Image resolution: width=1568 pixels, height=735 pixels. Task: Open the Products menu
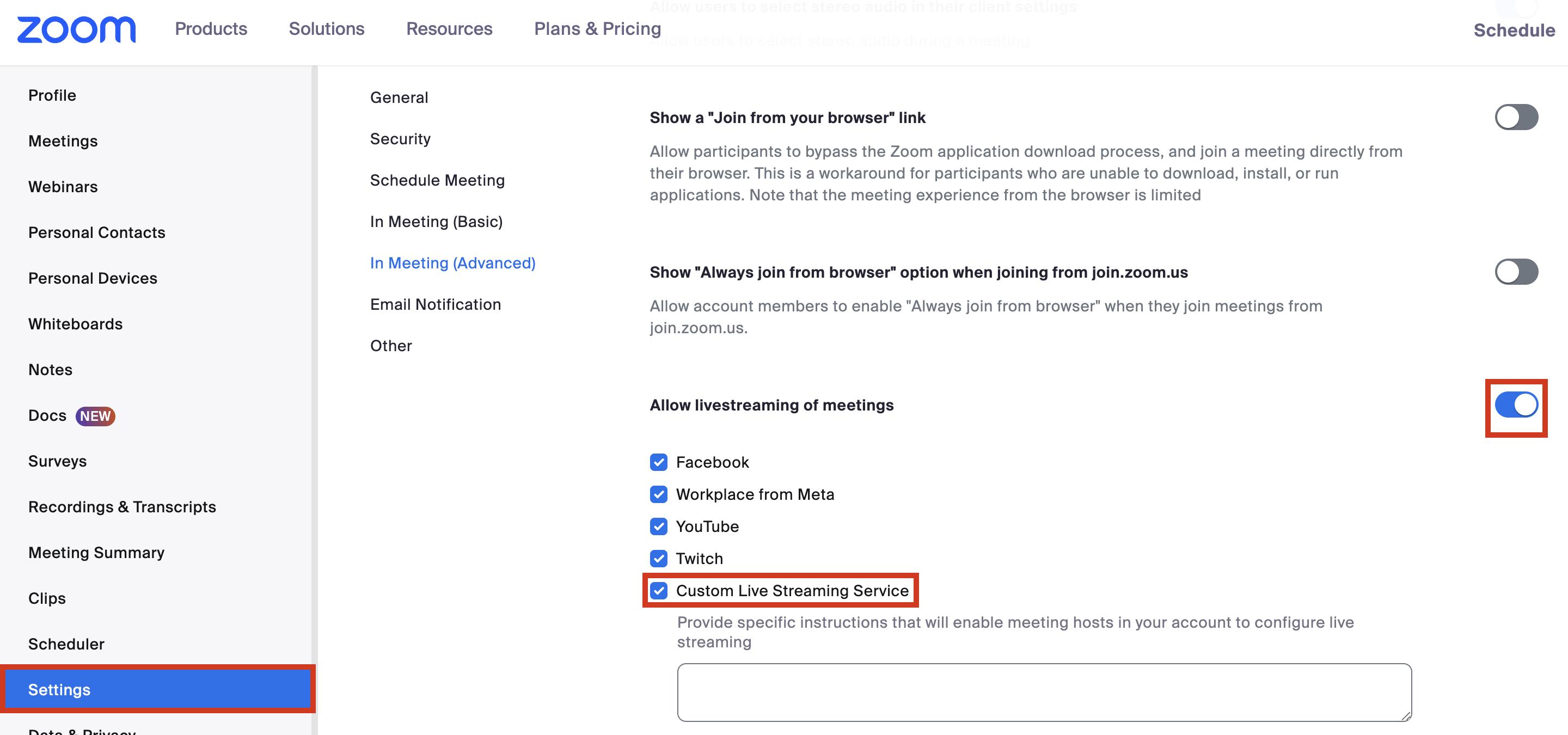[211, 29]
